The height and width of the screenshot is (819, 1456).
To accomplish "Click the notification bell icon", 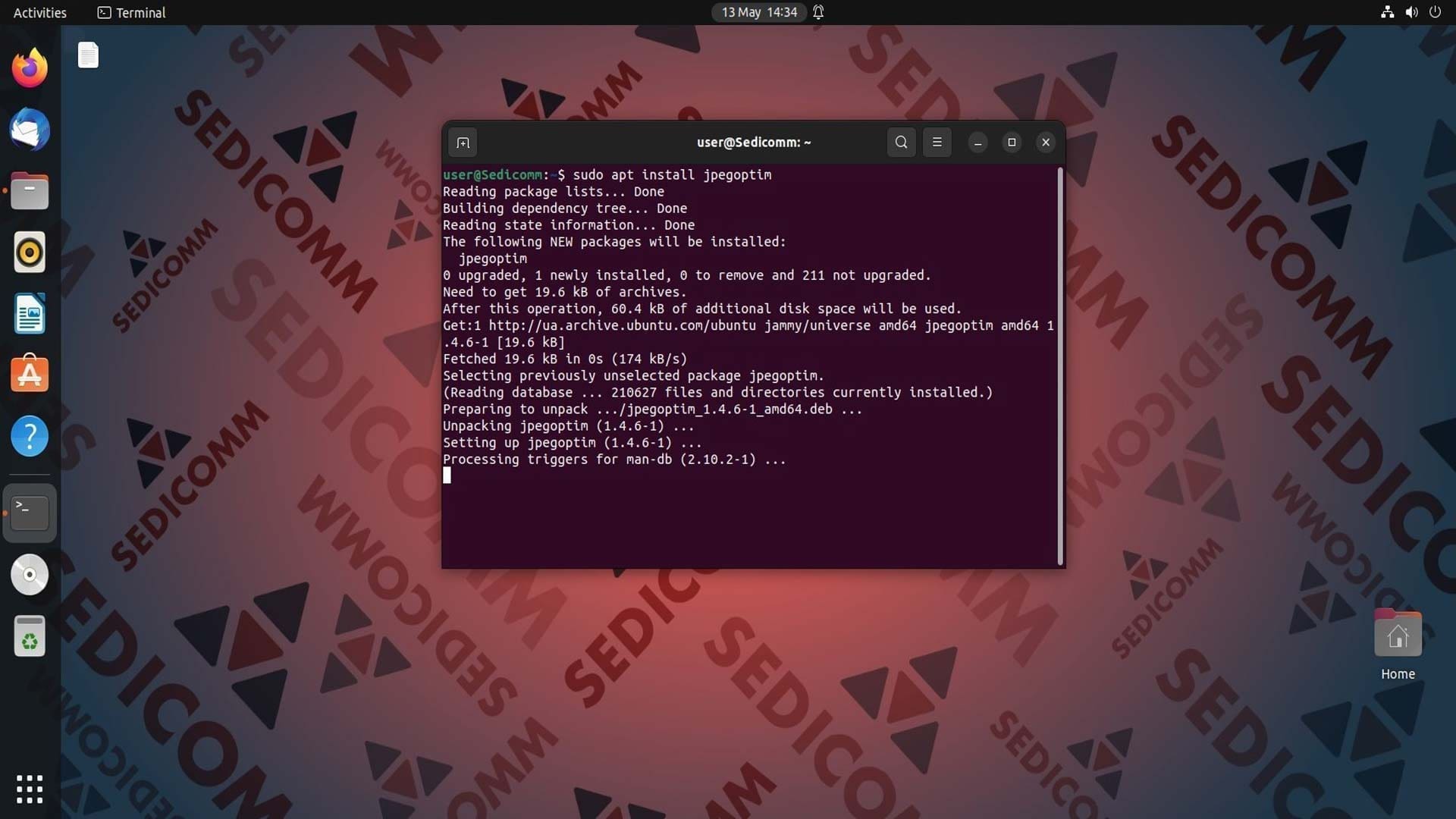I will click(x=818, y=12).
